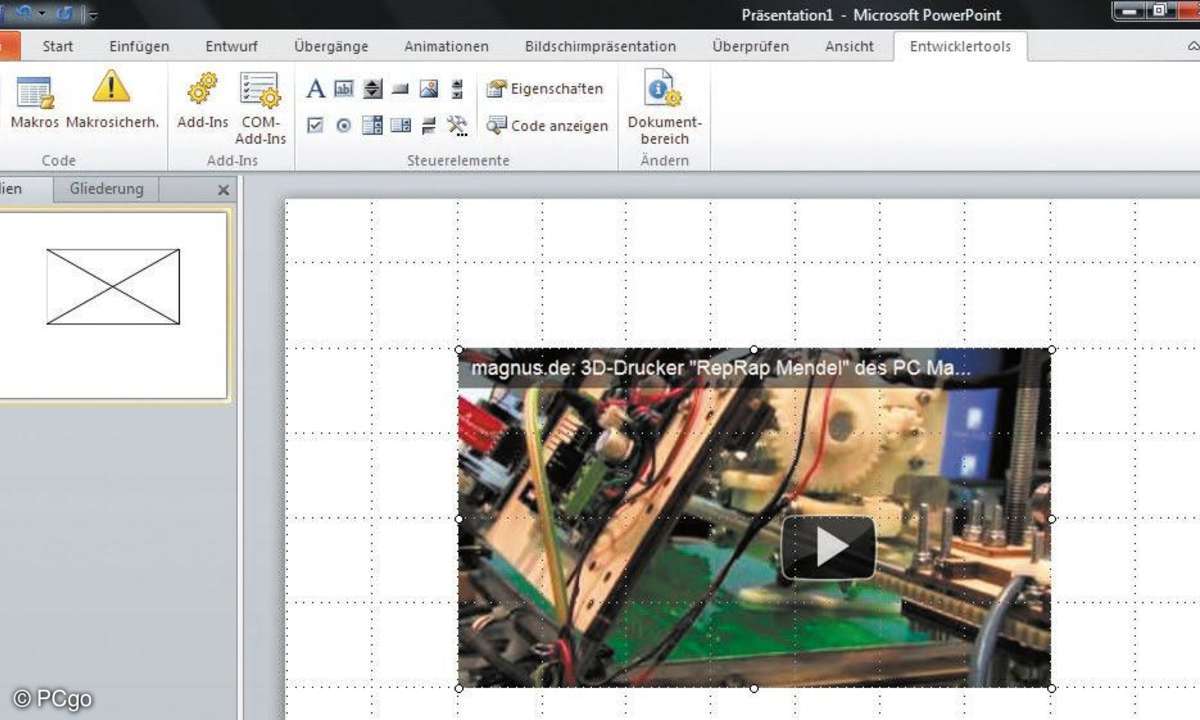Switch to the Einfügen ribbon tab
The height and width of the screenshot is (720, 1200).
point(138,46)
